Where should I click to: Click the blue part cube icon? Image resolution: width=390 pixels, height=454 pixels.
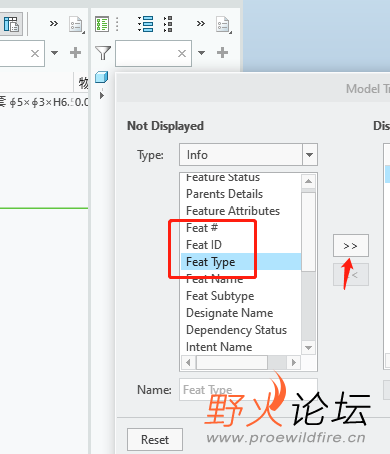102,77
